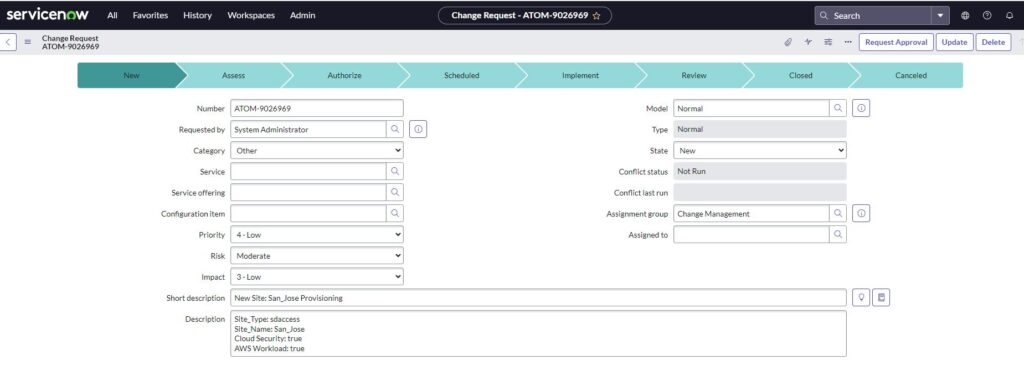Open the form context menu hamburger icon
The height and width of the screenshot is (365, 1024).
(x=27, y=42)
